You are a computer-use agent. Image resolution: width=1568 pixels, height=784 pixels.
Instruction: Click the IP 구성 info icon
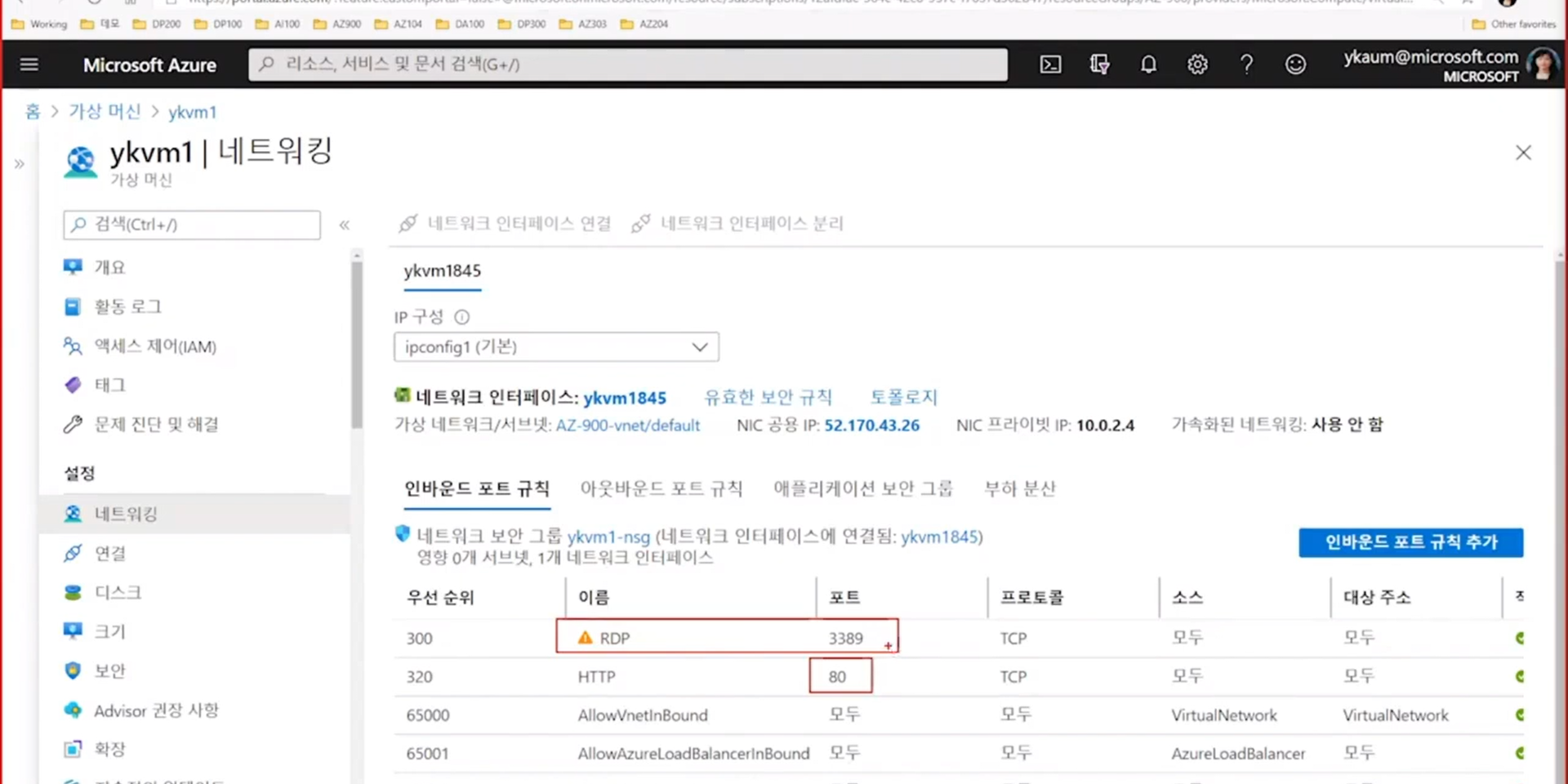point(462,317)
